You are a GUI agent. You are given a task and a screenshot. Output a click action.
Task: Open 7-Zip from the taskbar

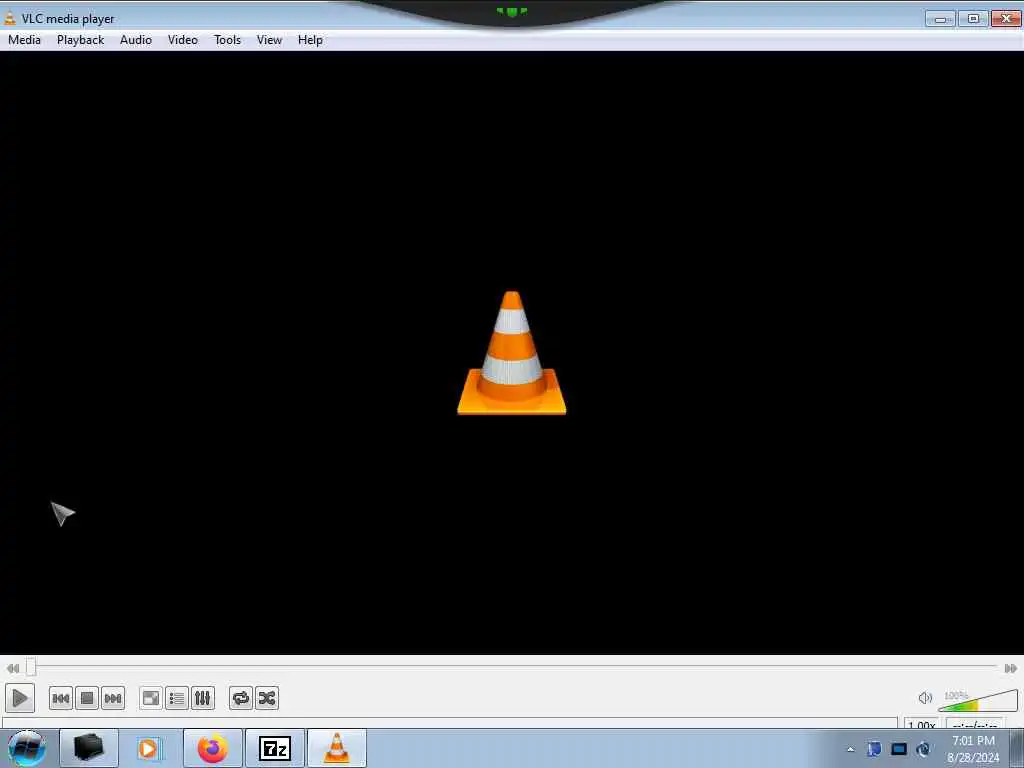coord(275,748)
